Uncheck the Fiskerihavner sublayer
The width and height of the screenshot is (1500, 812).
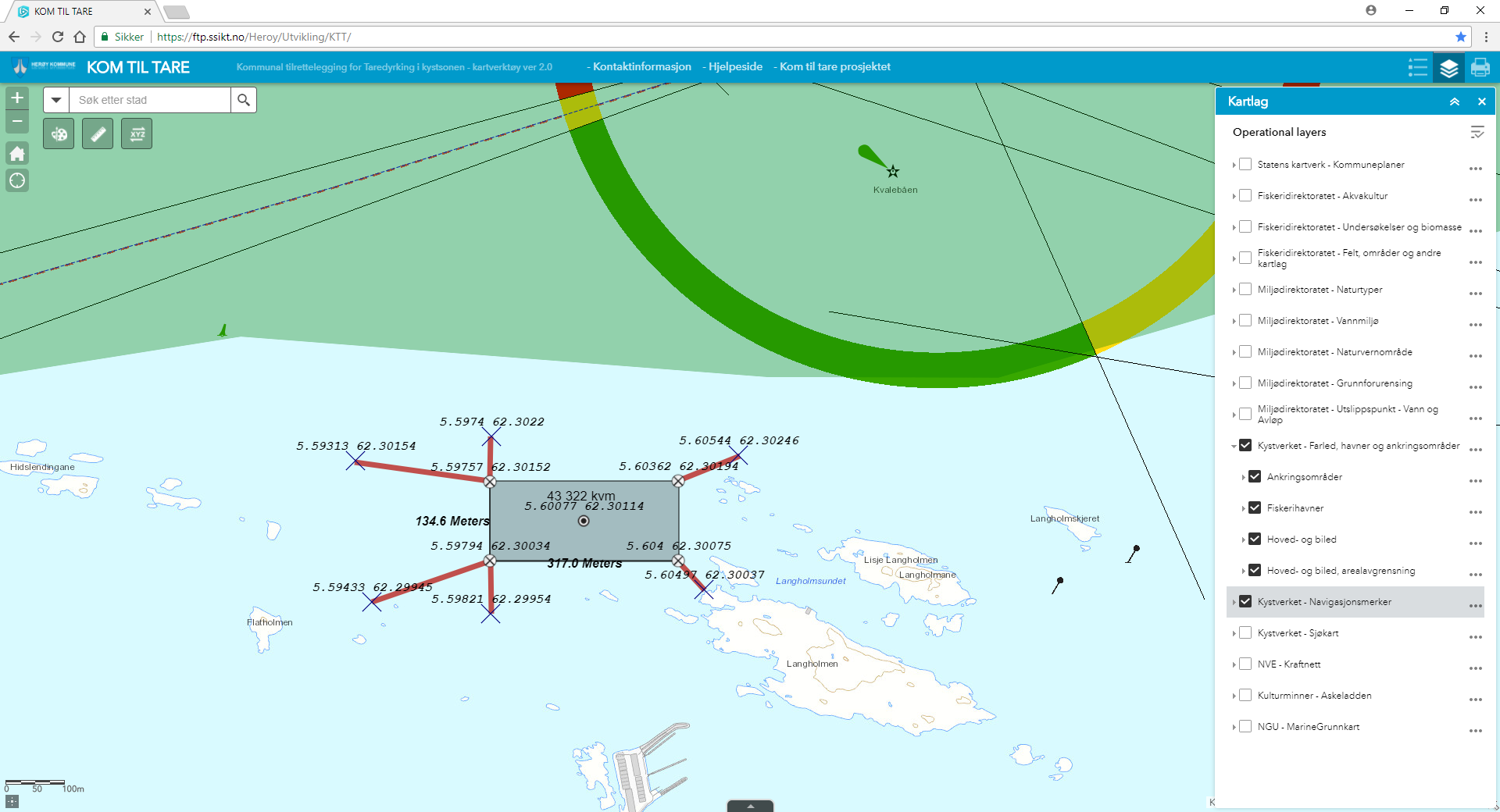click(1255, 508)
